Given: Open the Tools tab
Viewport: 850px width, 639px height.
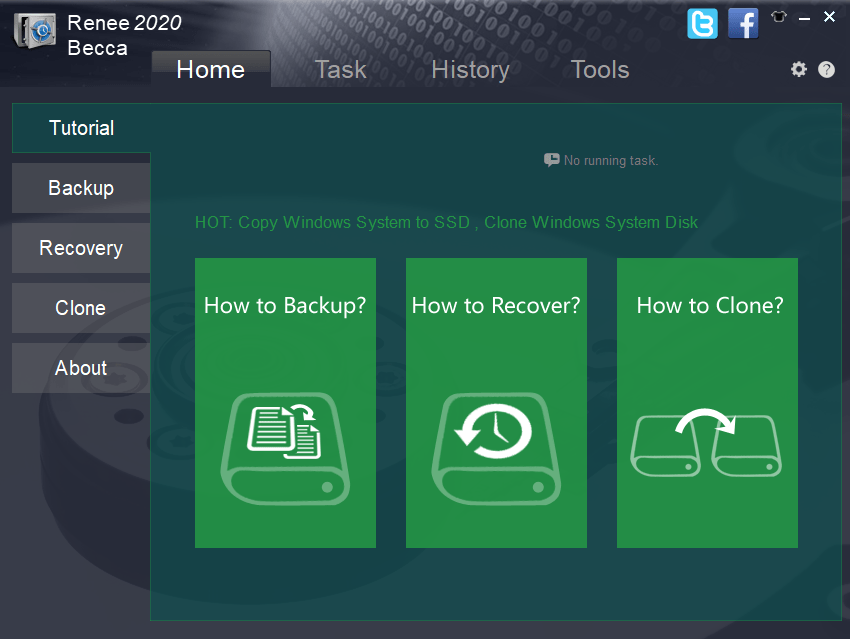Looking at the screenshot, I should point(600,69).
